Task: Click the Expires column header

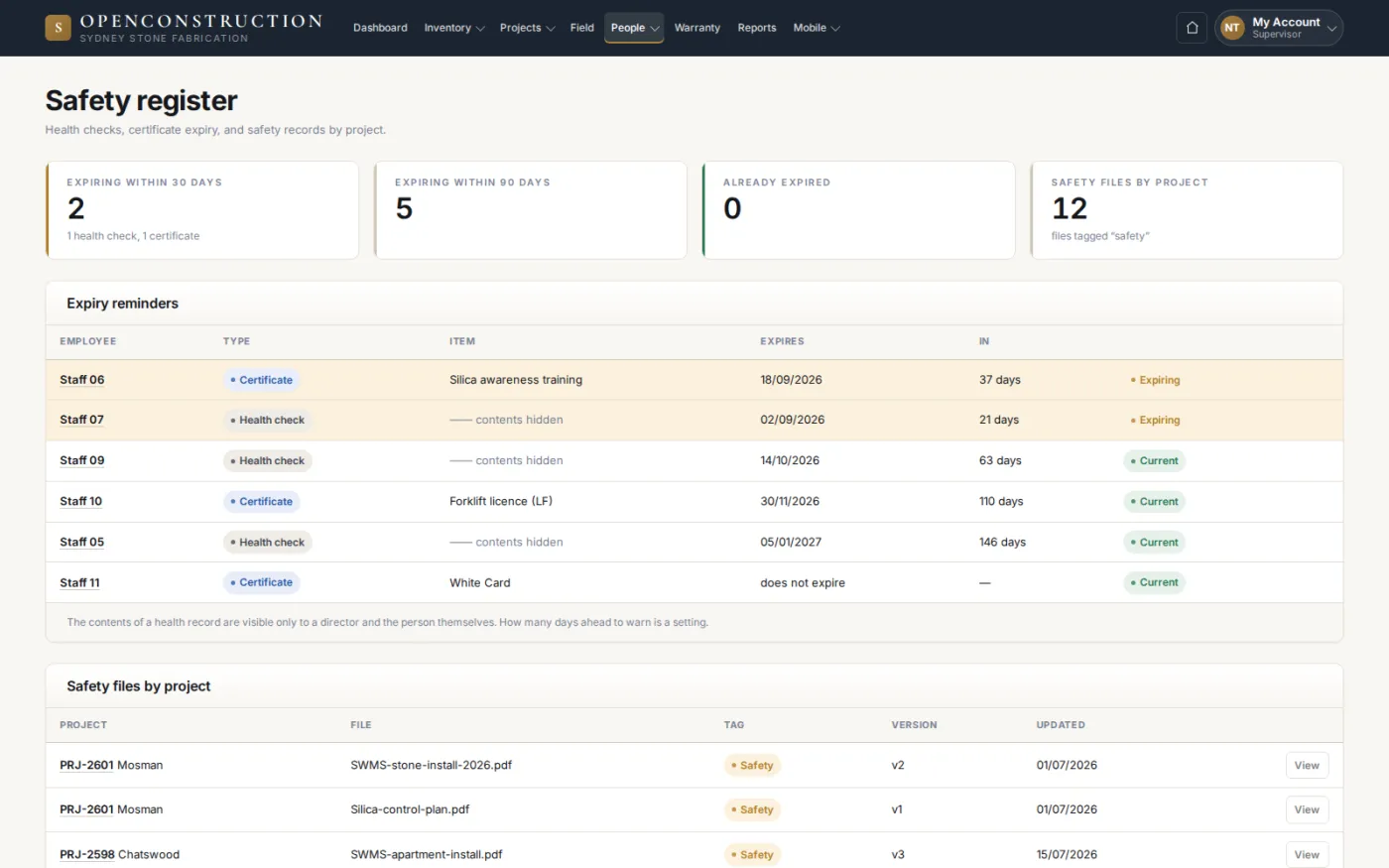Action: click(x=782, y=341)
